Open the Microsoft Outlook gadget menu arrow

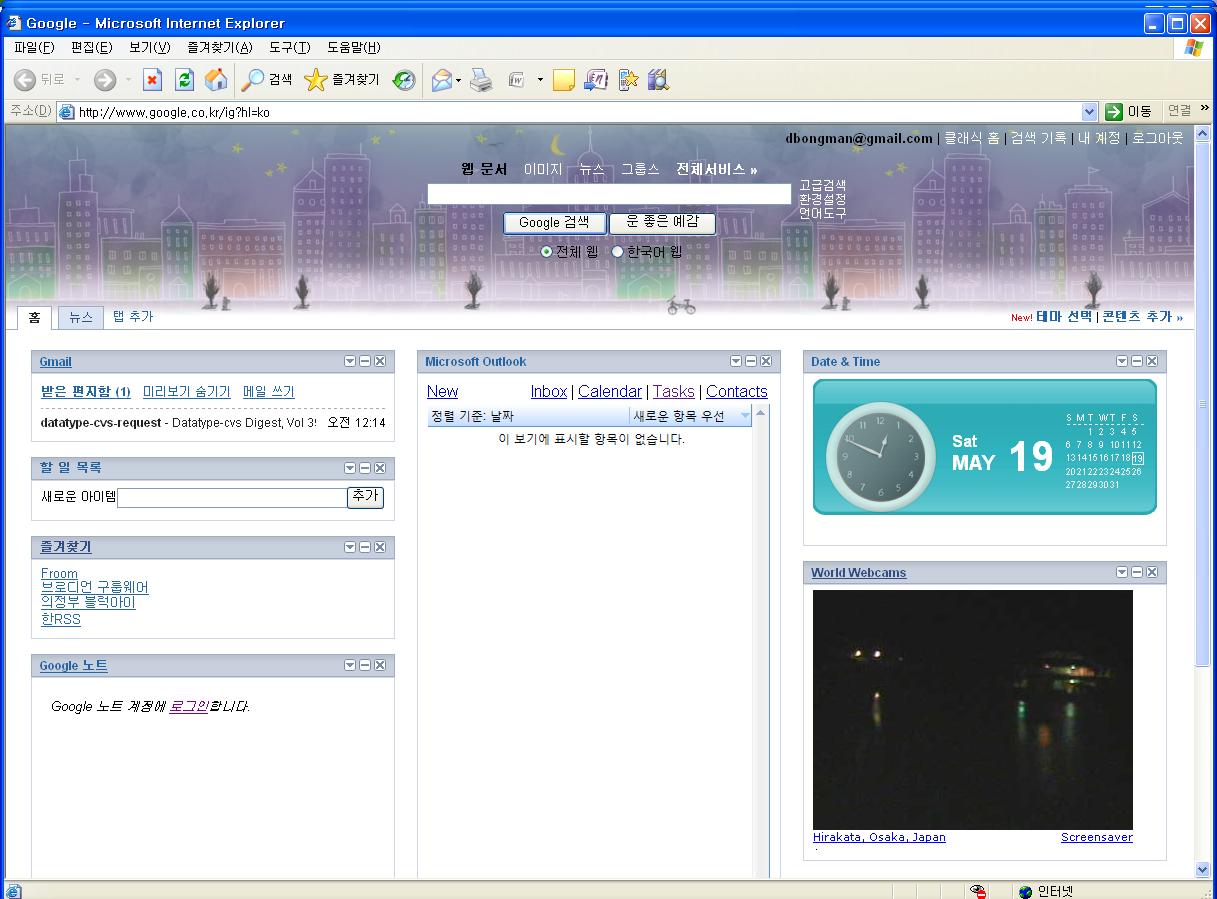(736, 362)
